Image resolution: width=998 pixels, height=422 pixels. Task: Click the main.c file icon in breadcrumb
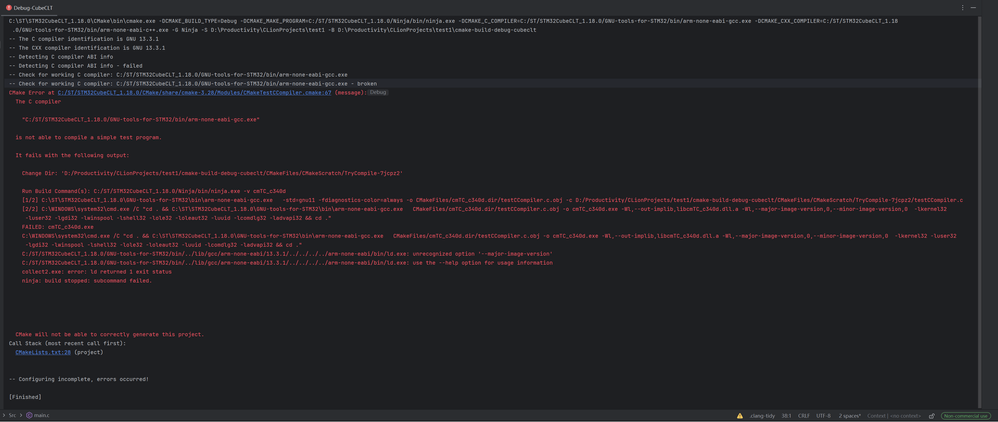pyautogui.click(x=29, y=415)
